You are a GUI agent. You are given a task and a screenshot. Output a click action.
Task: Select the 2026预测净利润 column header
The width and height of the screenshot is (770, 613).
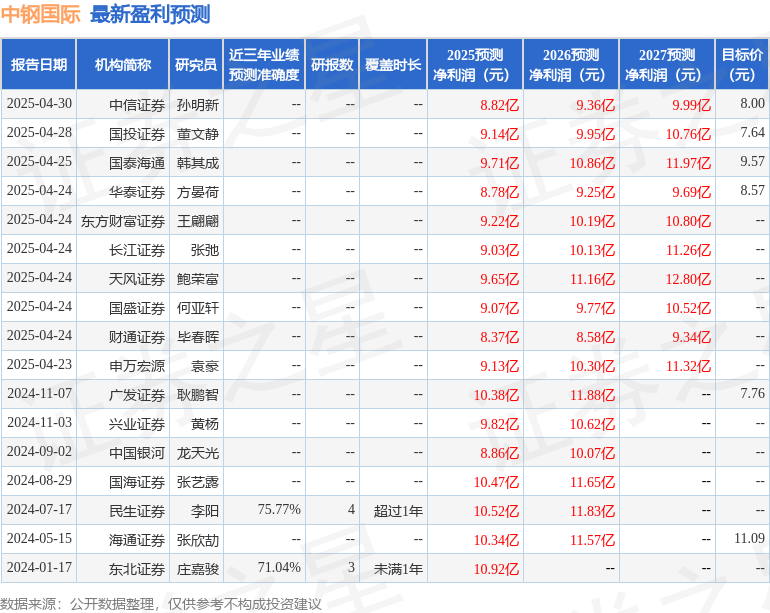point(571,64)
